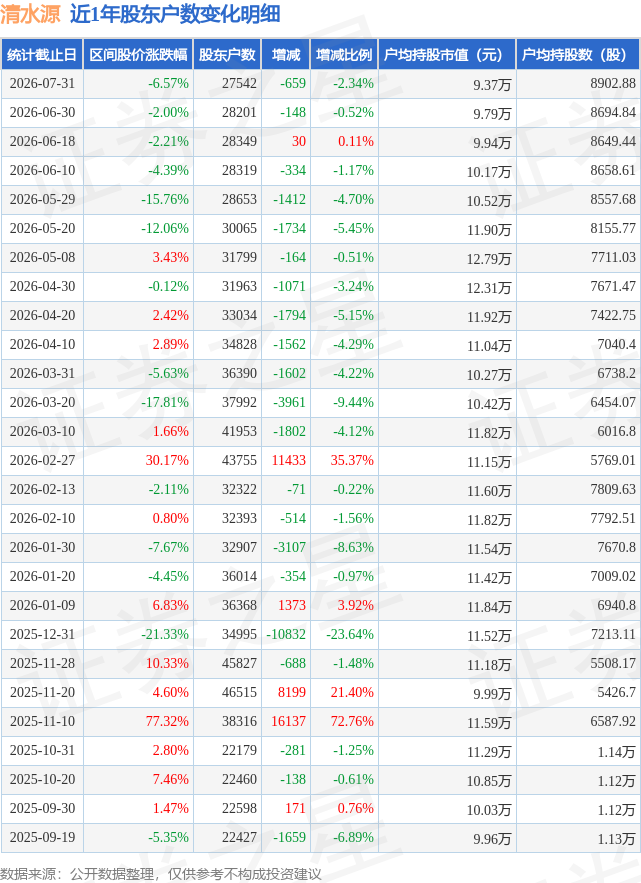The height and width of the screenshot is (883, 641).
Task: Click the 统计截止日 column header
Action: [x=42, y=55]
